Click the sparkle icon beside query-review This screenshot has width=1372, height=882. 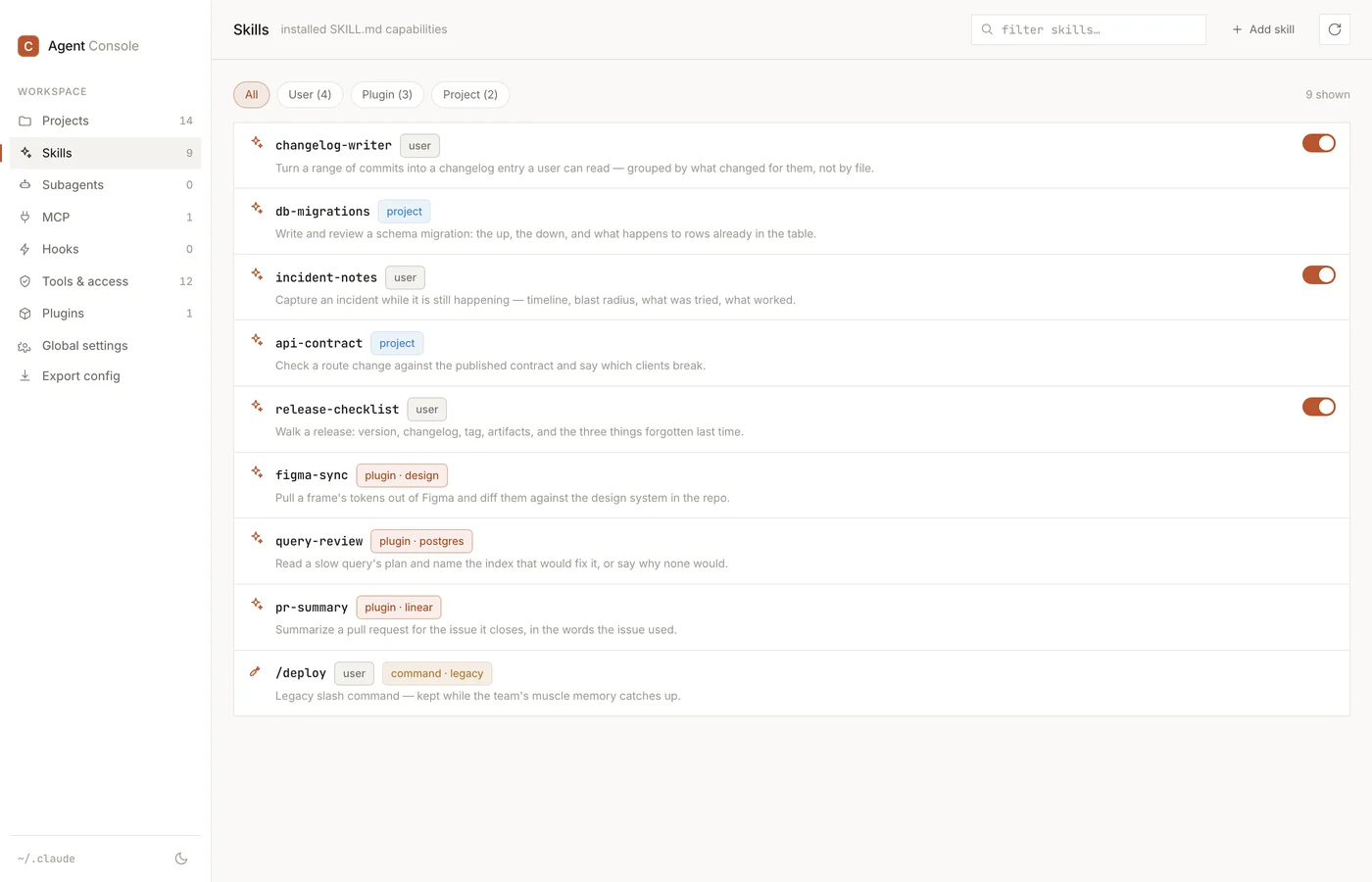pyautogui.click(x=257, y=538)
